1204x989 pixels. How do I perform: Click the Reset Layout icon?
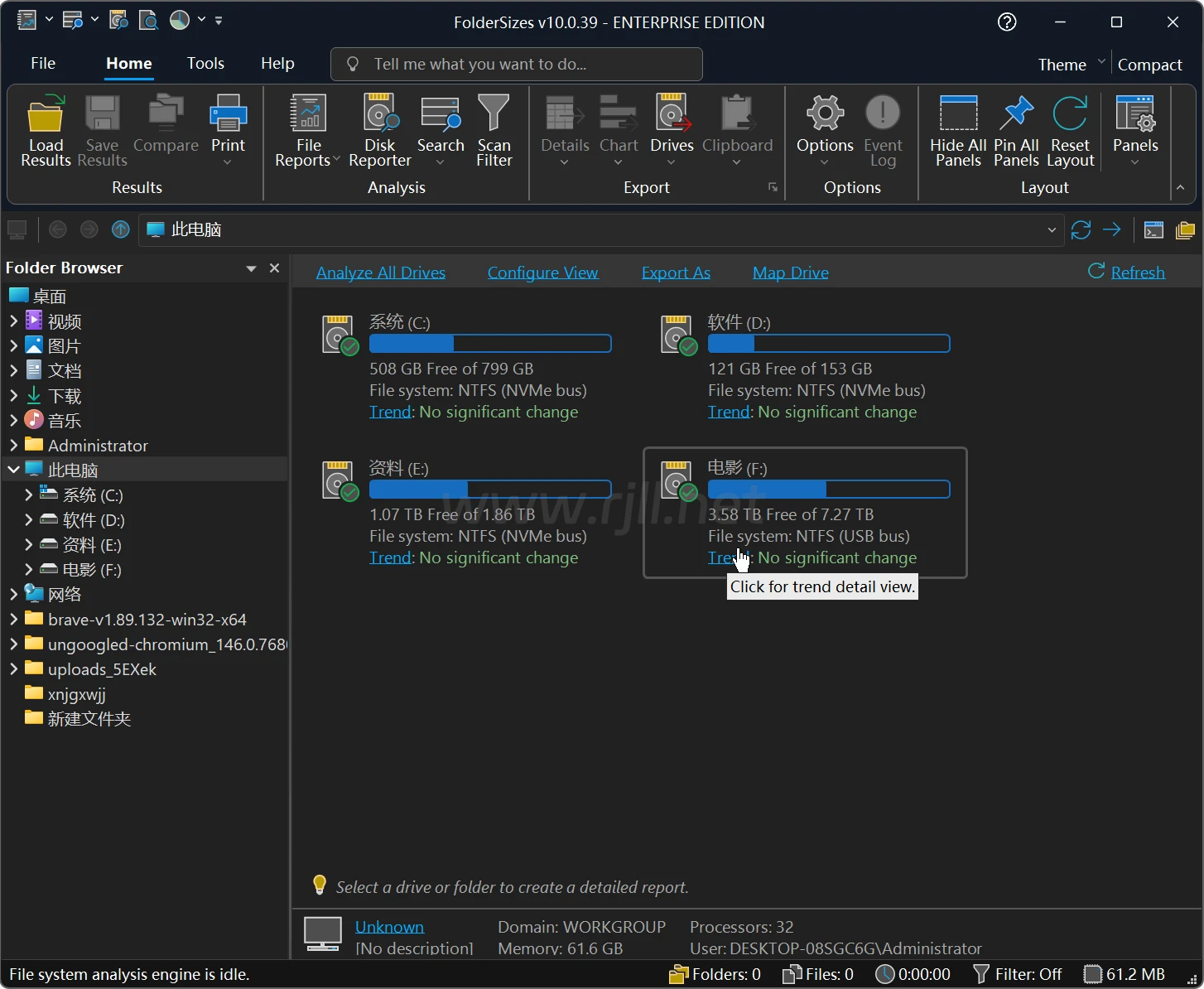point(1070,116)
